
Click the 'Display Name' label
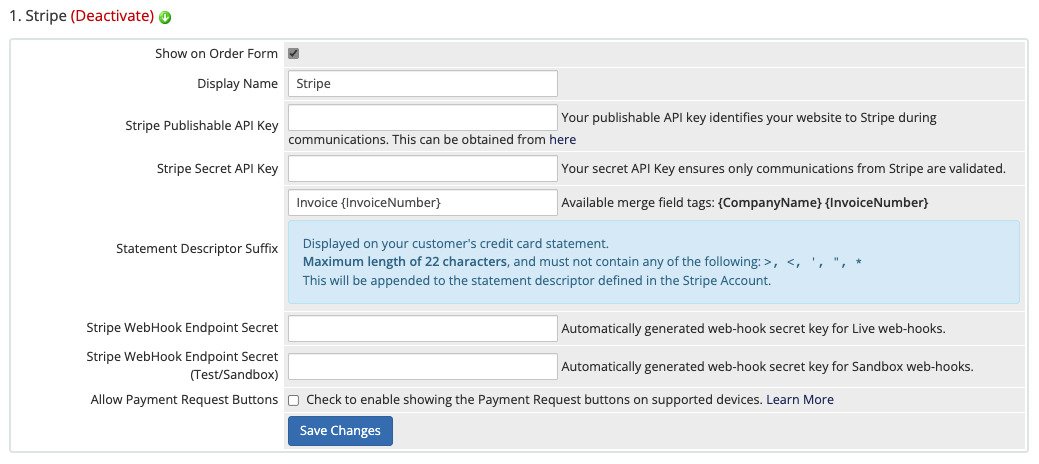(x=238, y=84)
